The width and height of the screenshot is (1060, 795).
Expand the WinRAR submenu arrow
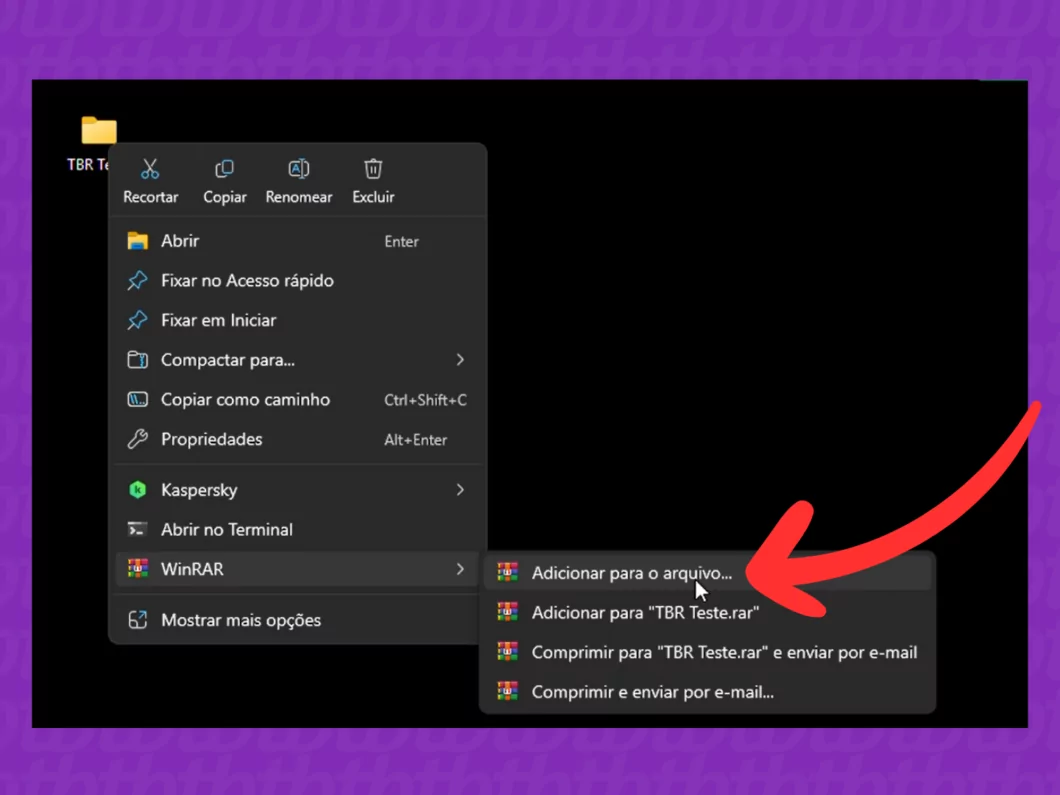460,569
